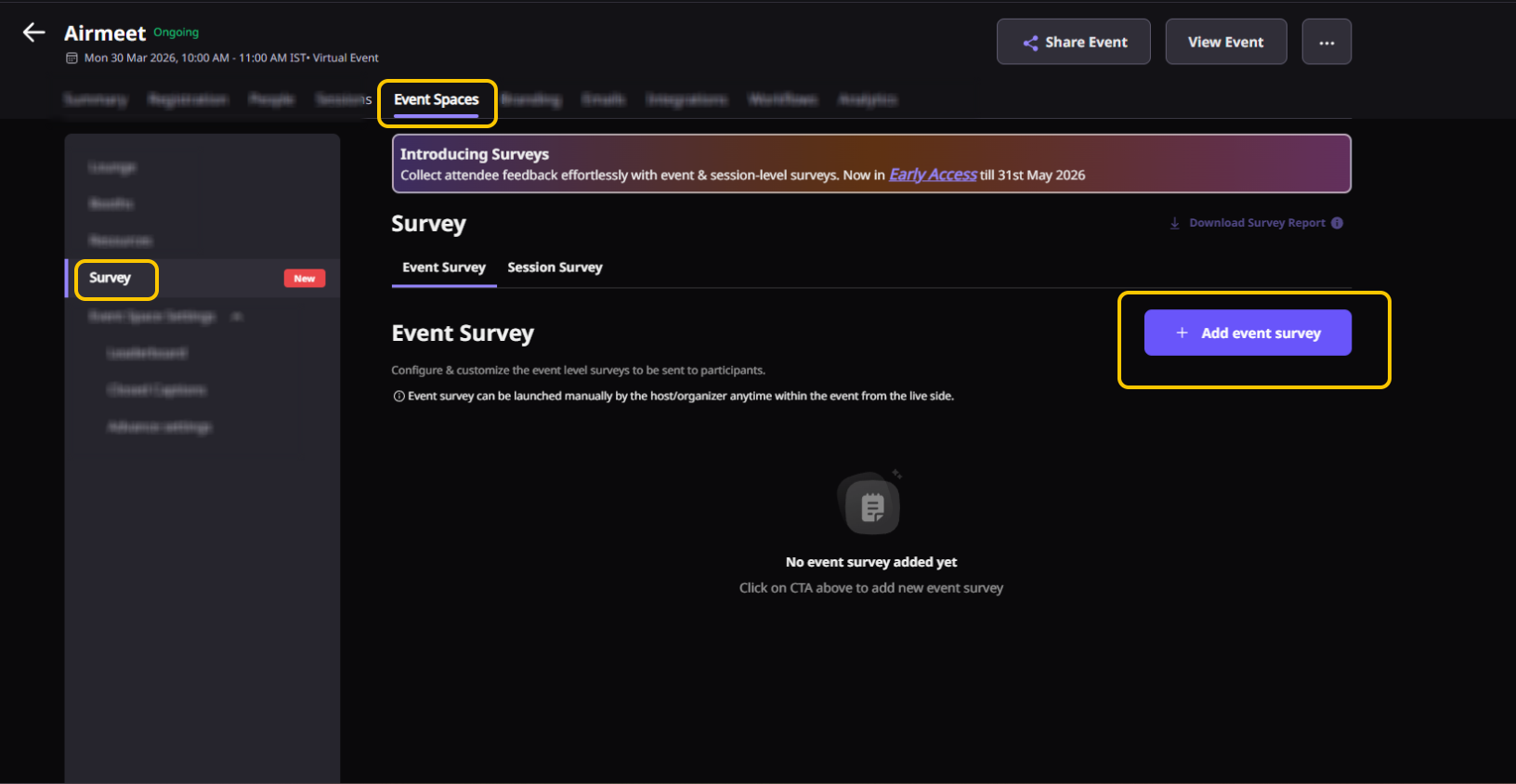Screen dimensions: 1516x784
Task: Open the Registration tab
Action: tap(188, 99)
